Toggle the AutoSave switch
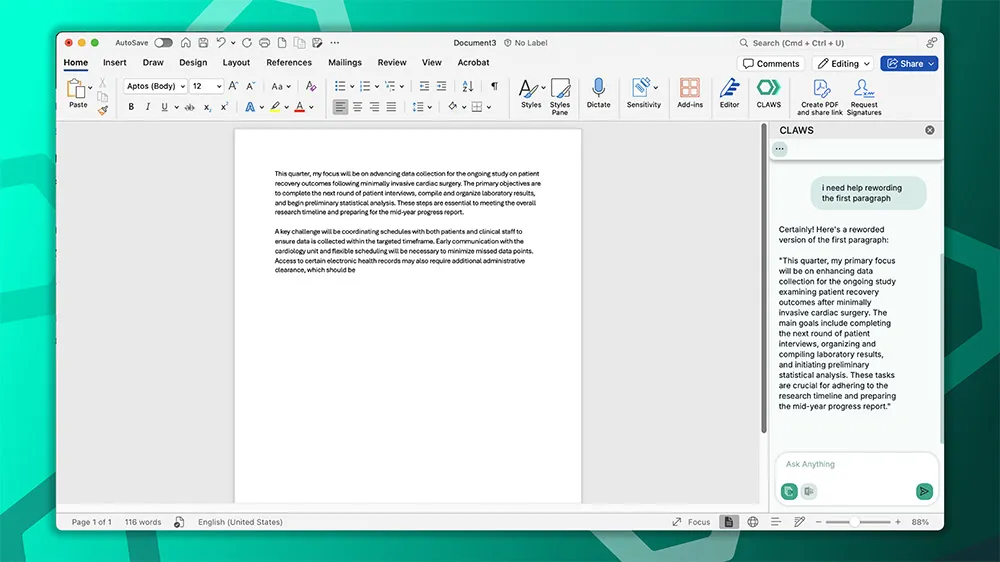 163,43
